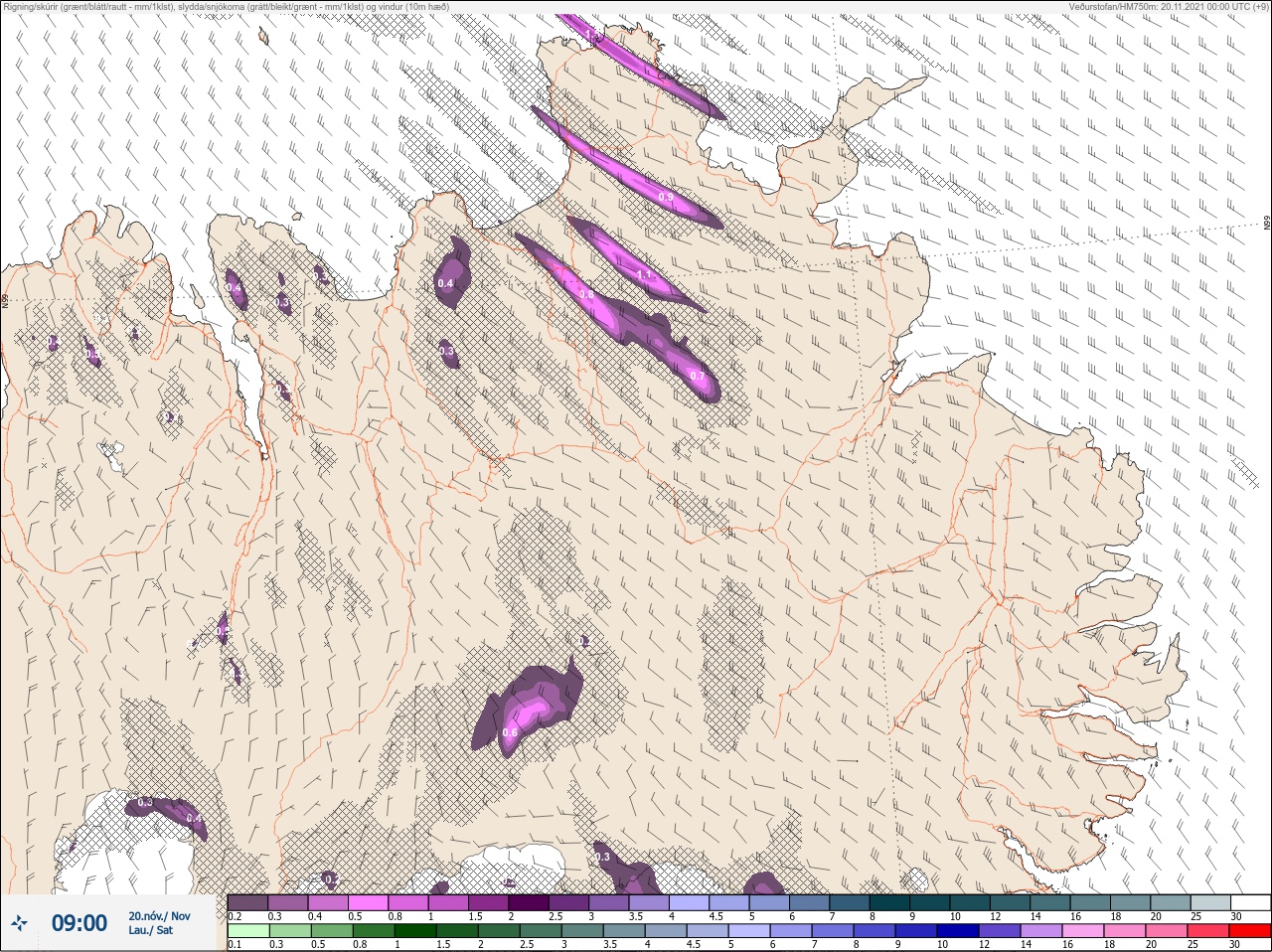Click the 09:00 forecast time display
The width and height of the screenshot is (1272, 952).
79,923
